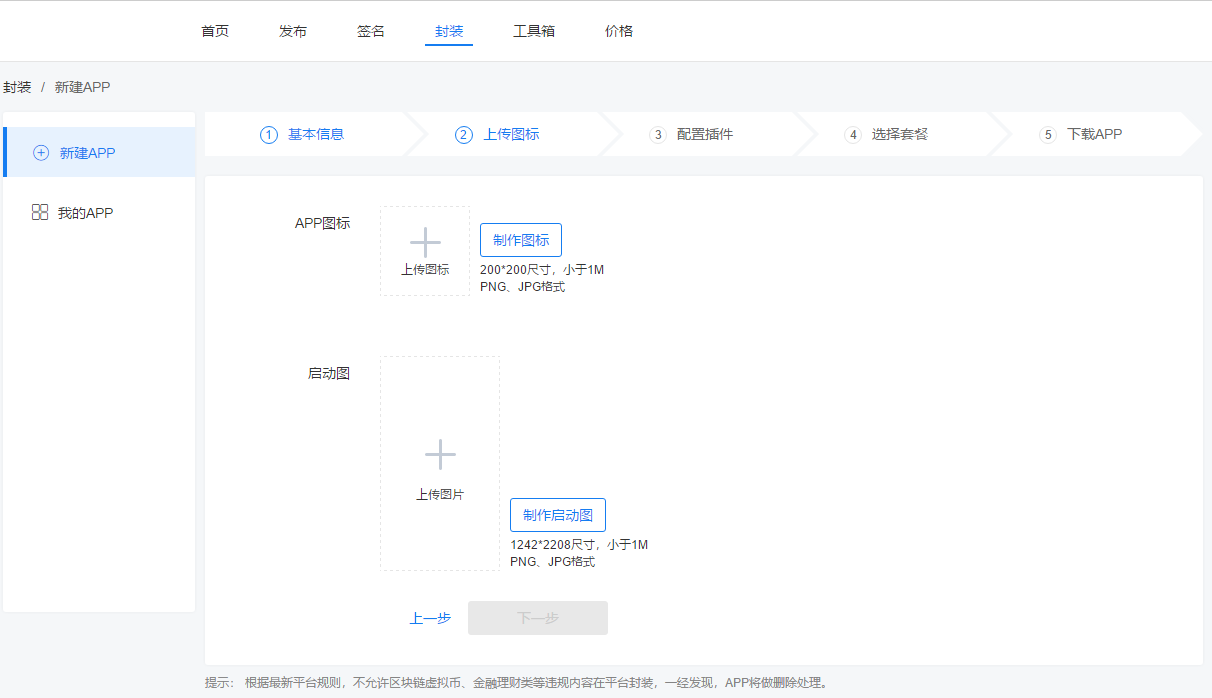Image resolution: width=1212 pixels, height=698 pixels.
Task: Click the 封装 breadcrumb link
Action: (17, 87)
